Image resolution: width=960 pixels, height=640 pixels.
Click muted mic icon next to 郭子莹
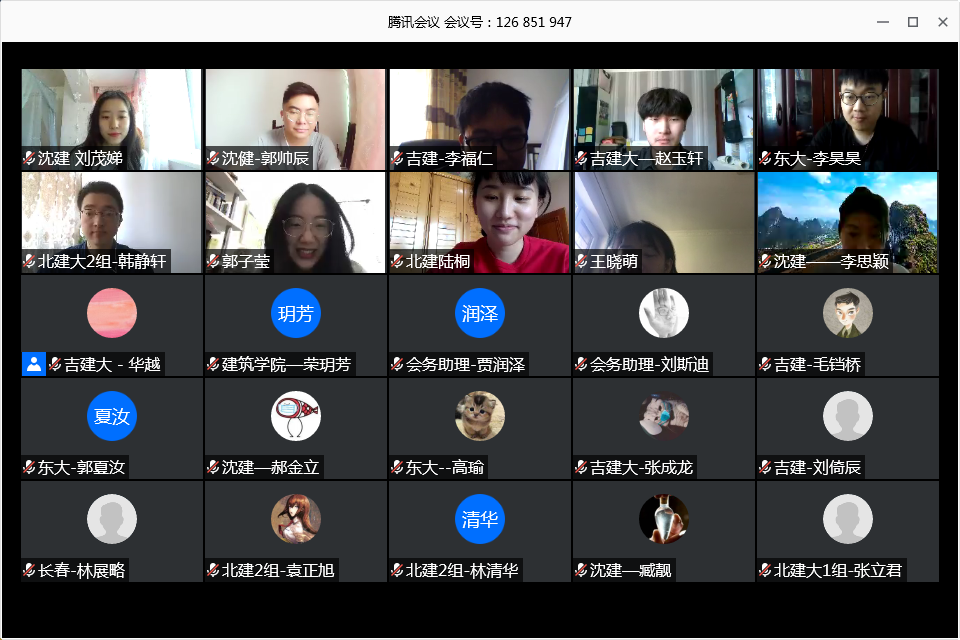[x=213, y=262]
